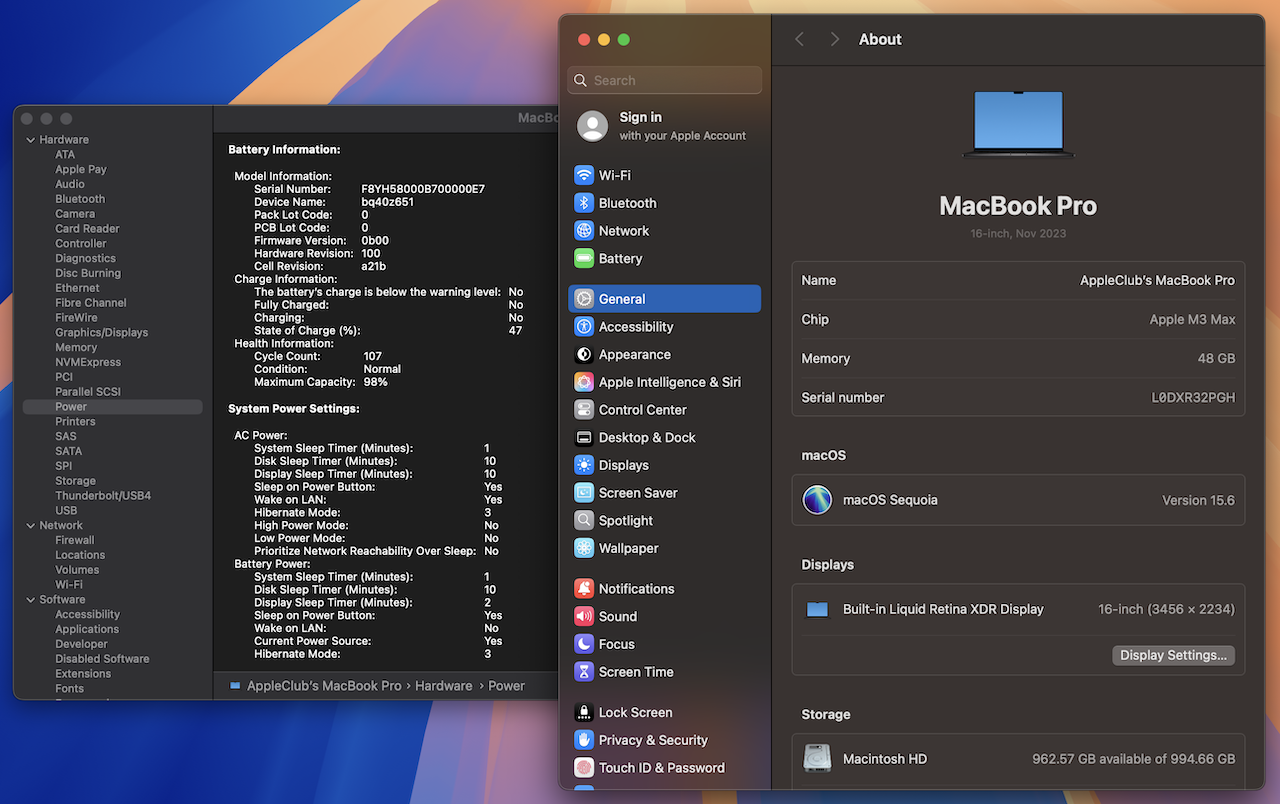Select Graphics/Displays in System Information
The width and height of the screenshot is (1280, 804).
click(x=101, y=332)
